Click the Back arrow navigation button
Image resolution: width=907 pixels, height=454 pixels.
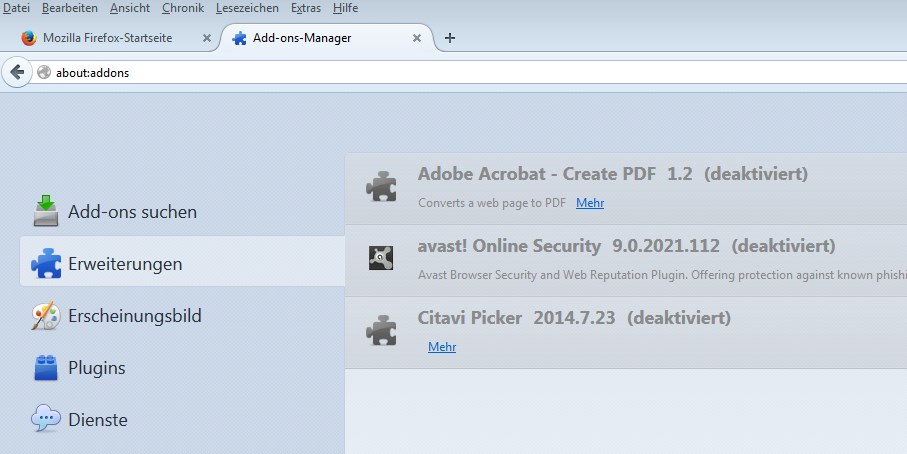(x=16, y=72)
